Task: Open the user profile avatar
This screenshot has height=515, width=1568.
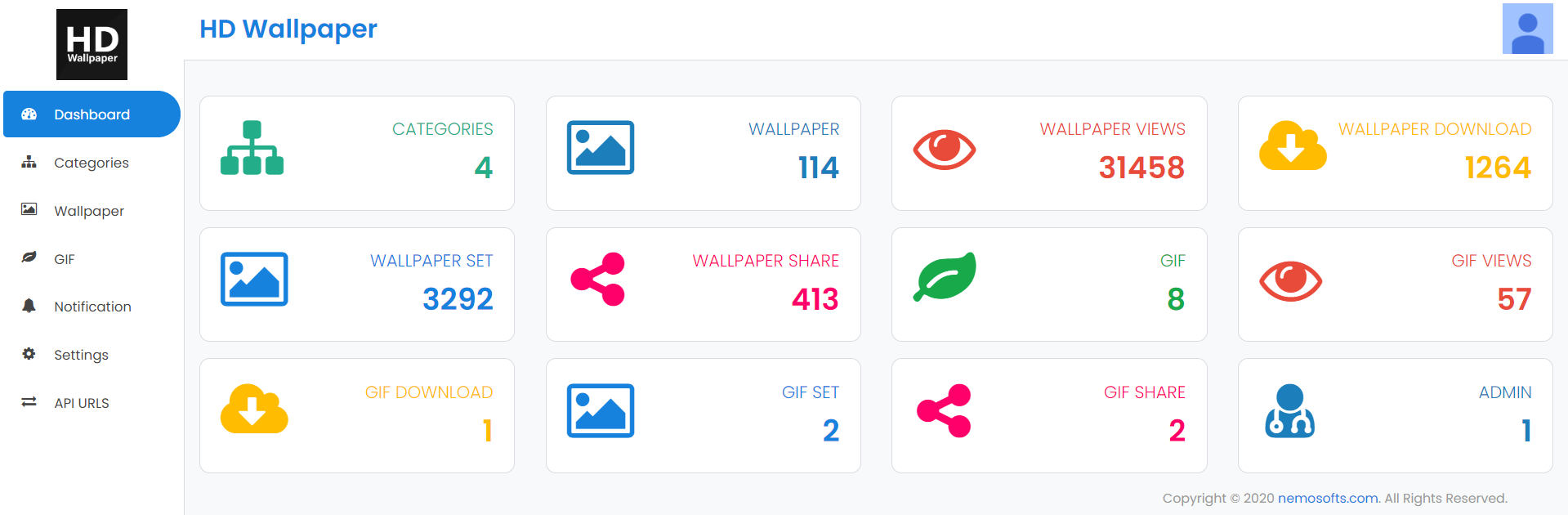Action: (1527, 29)
